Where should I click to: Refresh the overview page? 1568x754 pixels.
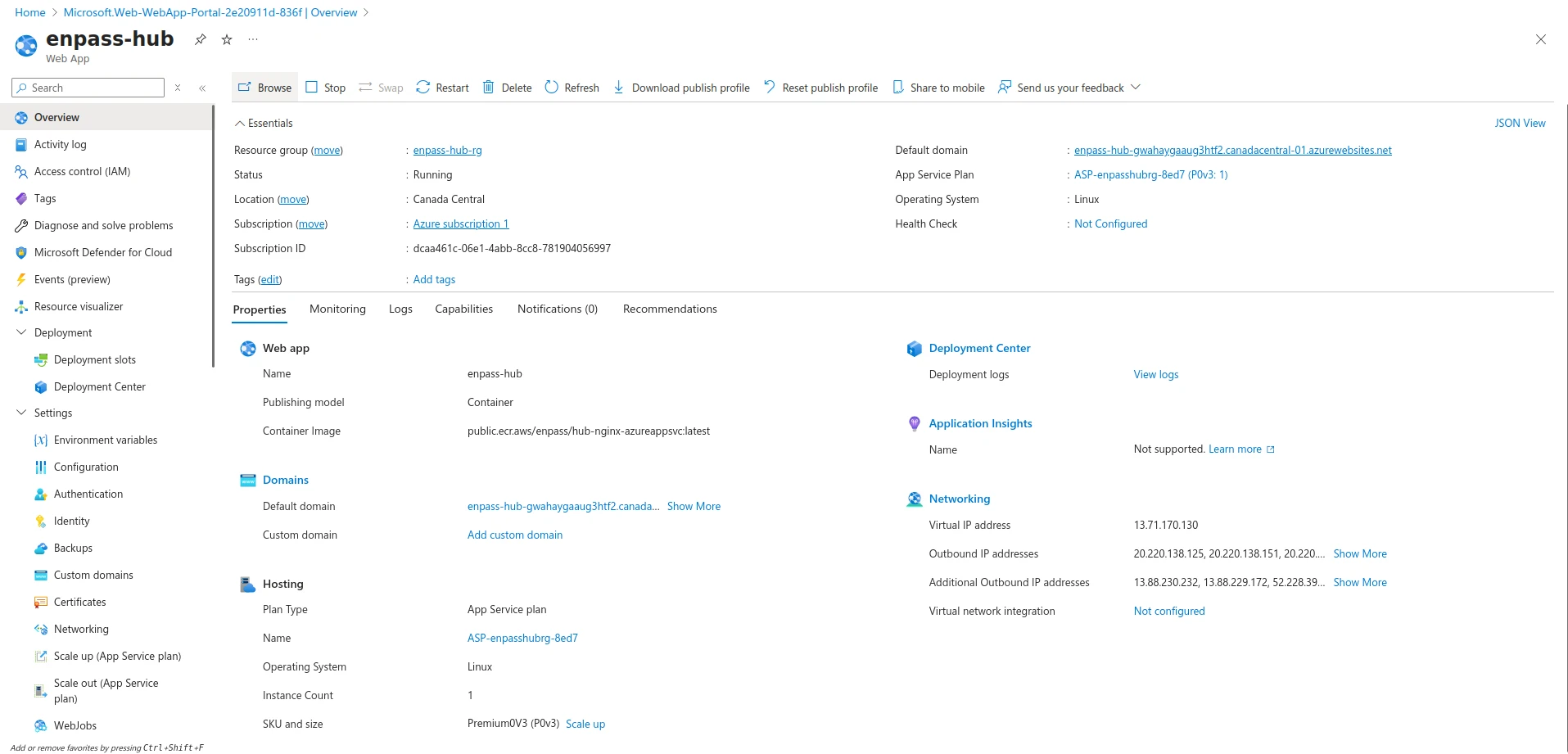tap(572, 88)
